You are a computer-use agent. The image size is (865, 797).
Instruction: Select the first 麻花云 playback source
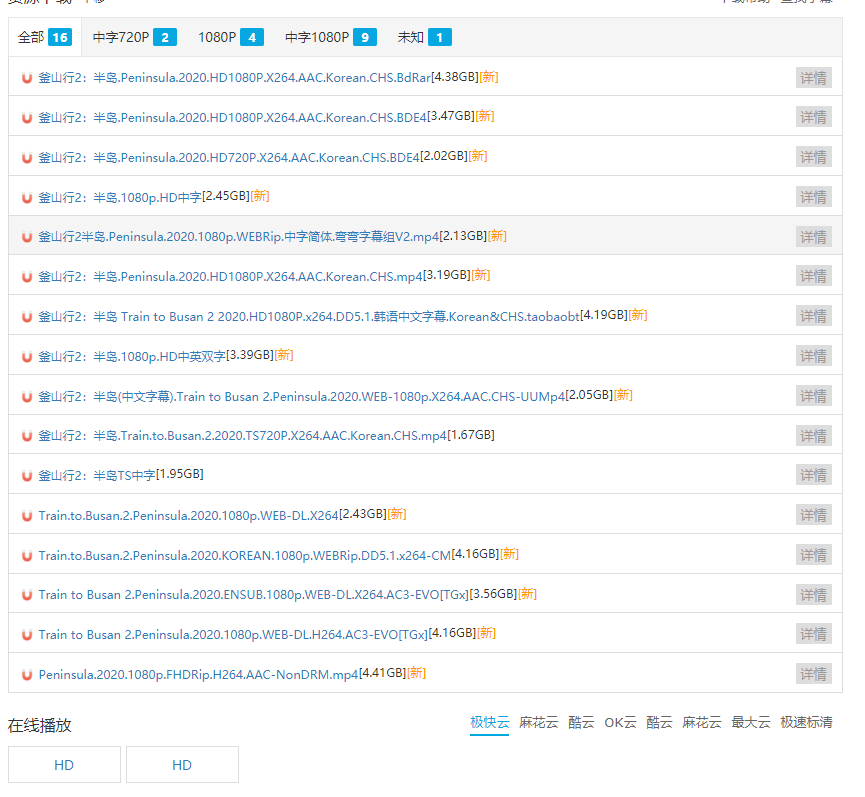pyautogui.click(x=538, y=723)
